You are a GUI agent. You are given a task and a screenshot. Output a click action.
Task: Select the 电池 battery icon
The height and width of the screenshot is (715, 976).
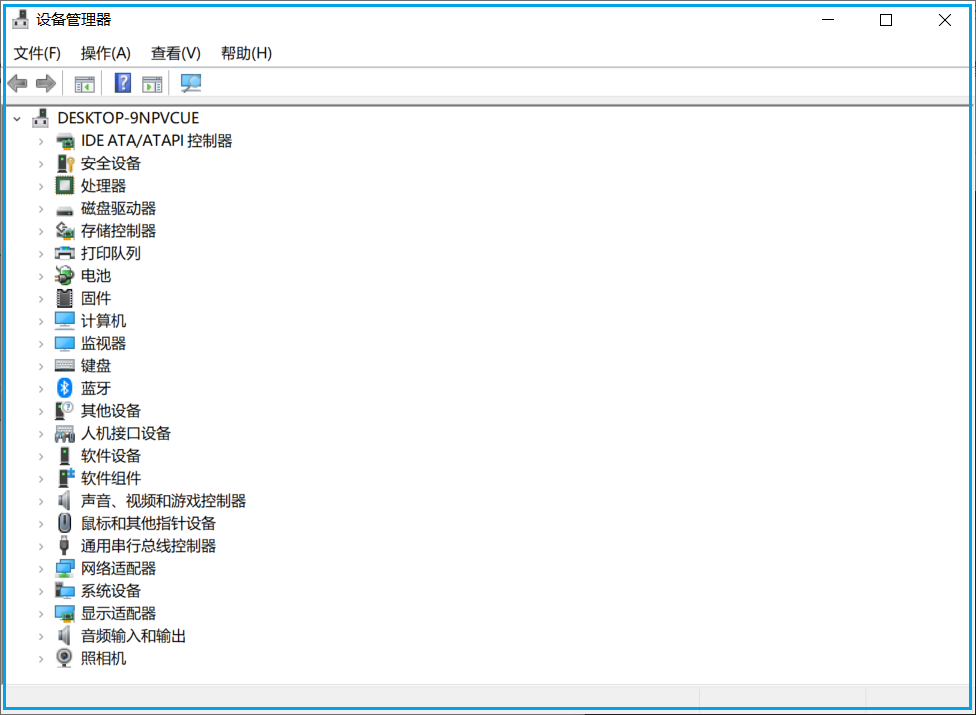point(63,275)
